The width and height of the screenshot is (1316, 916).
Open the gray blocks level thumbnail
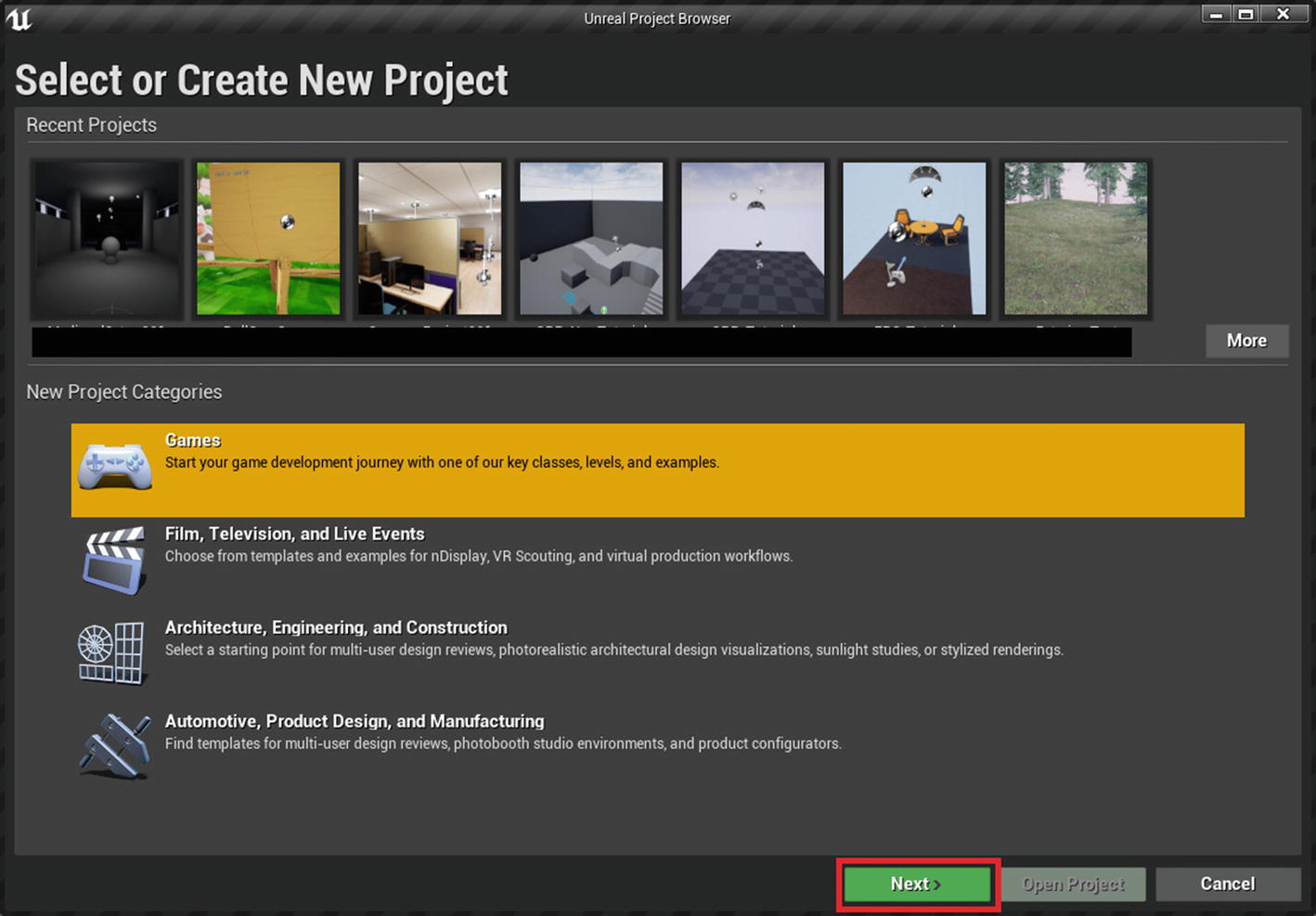591,239
